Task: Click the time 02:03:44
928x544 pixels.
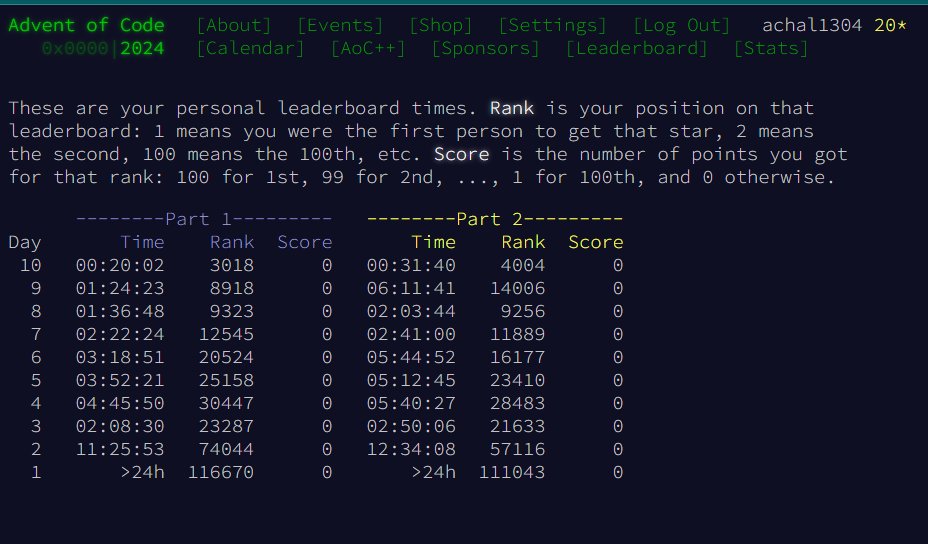Action: (411, 311)
